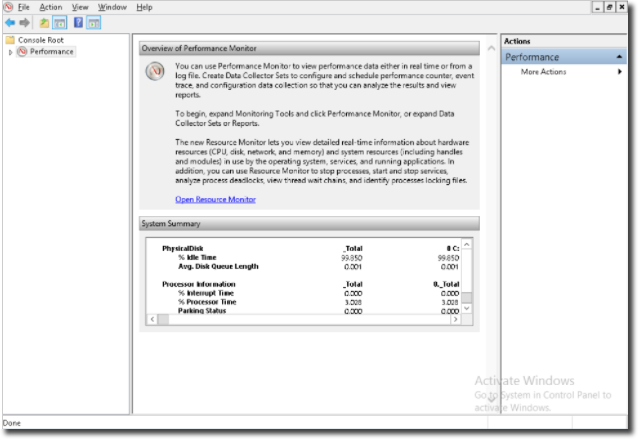Click the % Idle Time row label
The height and width of the screenshot is (439, 638).
coord(197,257)
